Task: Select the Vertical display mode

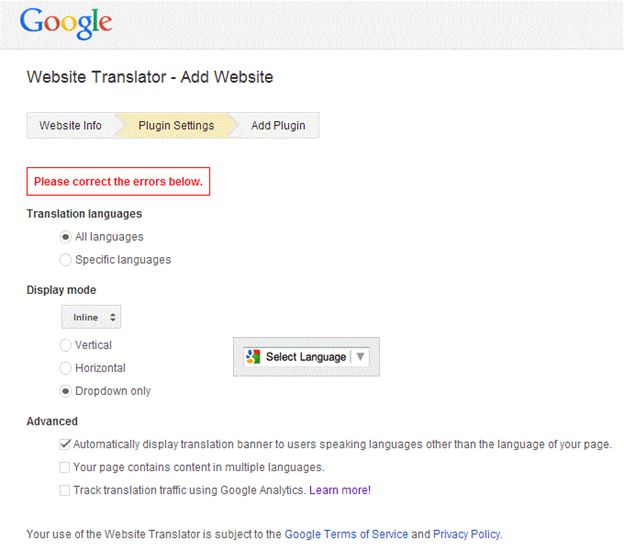Action: click(66, 345)
